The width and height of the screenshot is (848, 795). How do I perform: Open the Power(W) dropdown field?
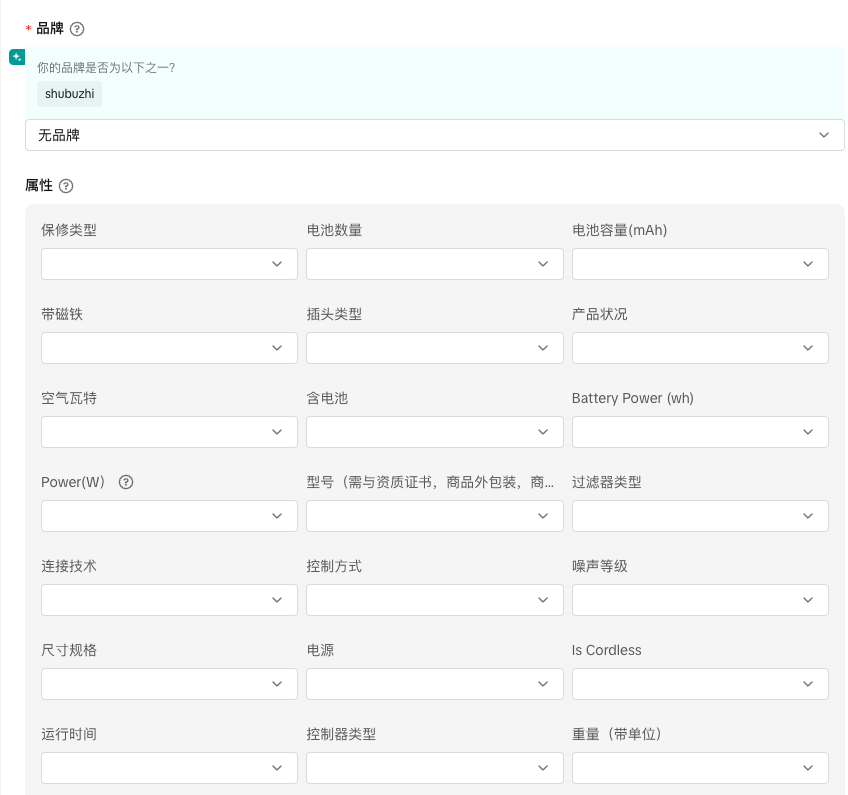(169, 516)
